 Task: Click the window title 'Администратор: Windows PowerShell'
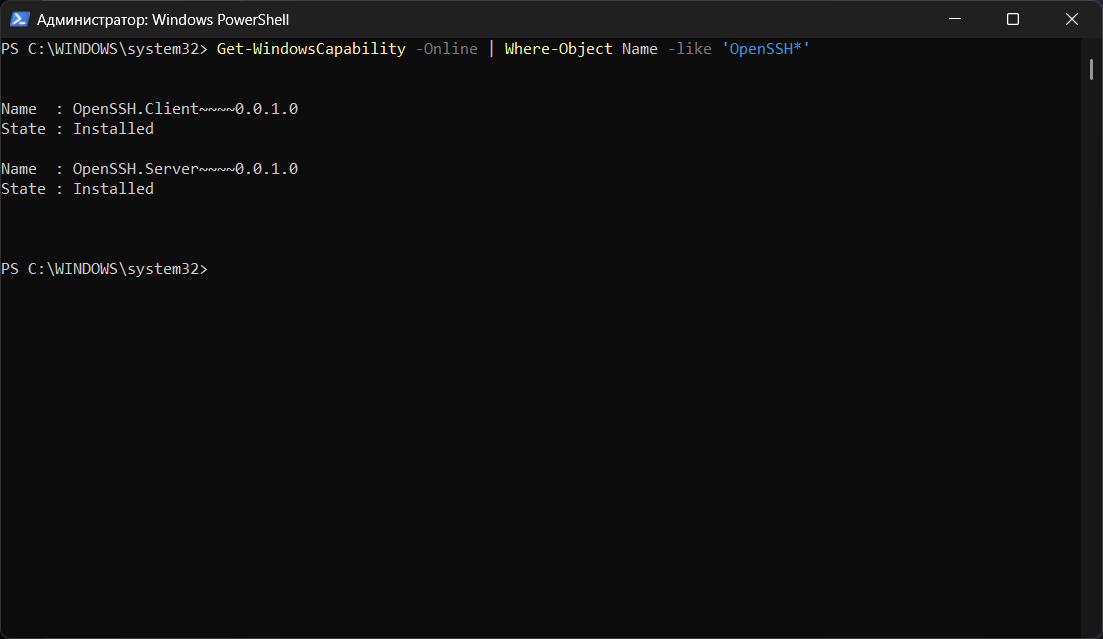click(162, 20)
